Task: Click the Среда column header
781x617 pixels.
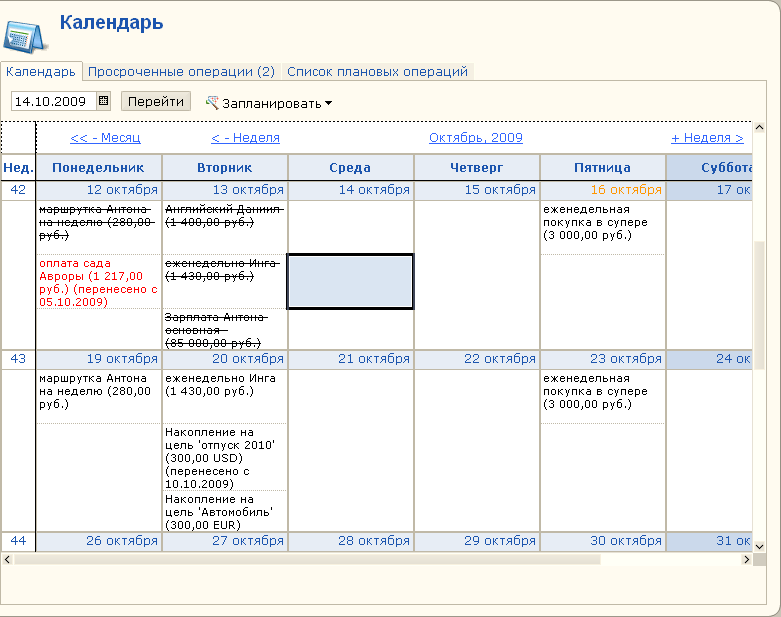Action: (350, 168)
